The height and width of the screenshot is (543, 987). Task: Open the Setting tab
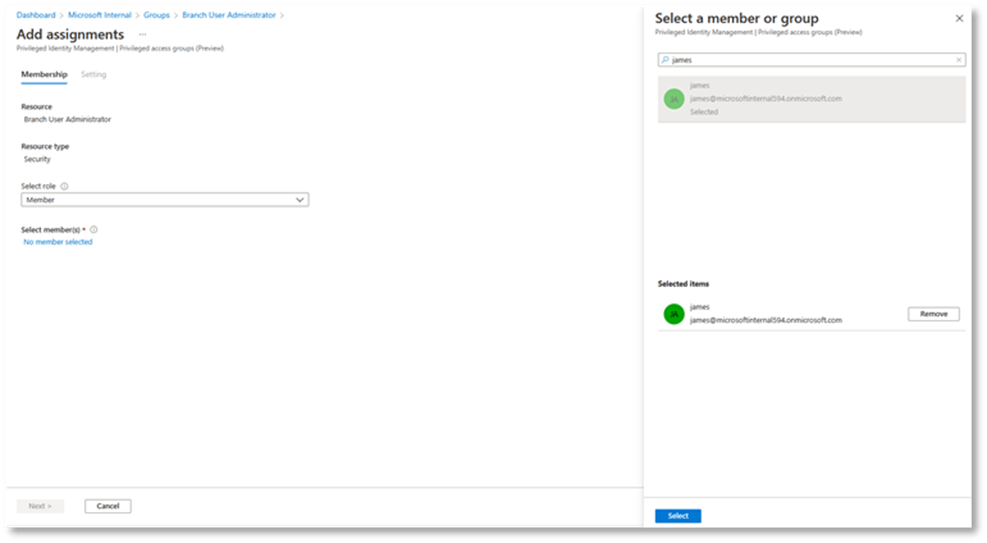click(94, 75)
